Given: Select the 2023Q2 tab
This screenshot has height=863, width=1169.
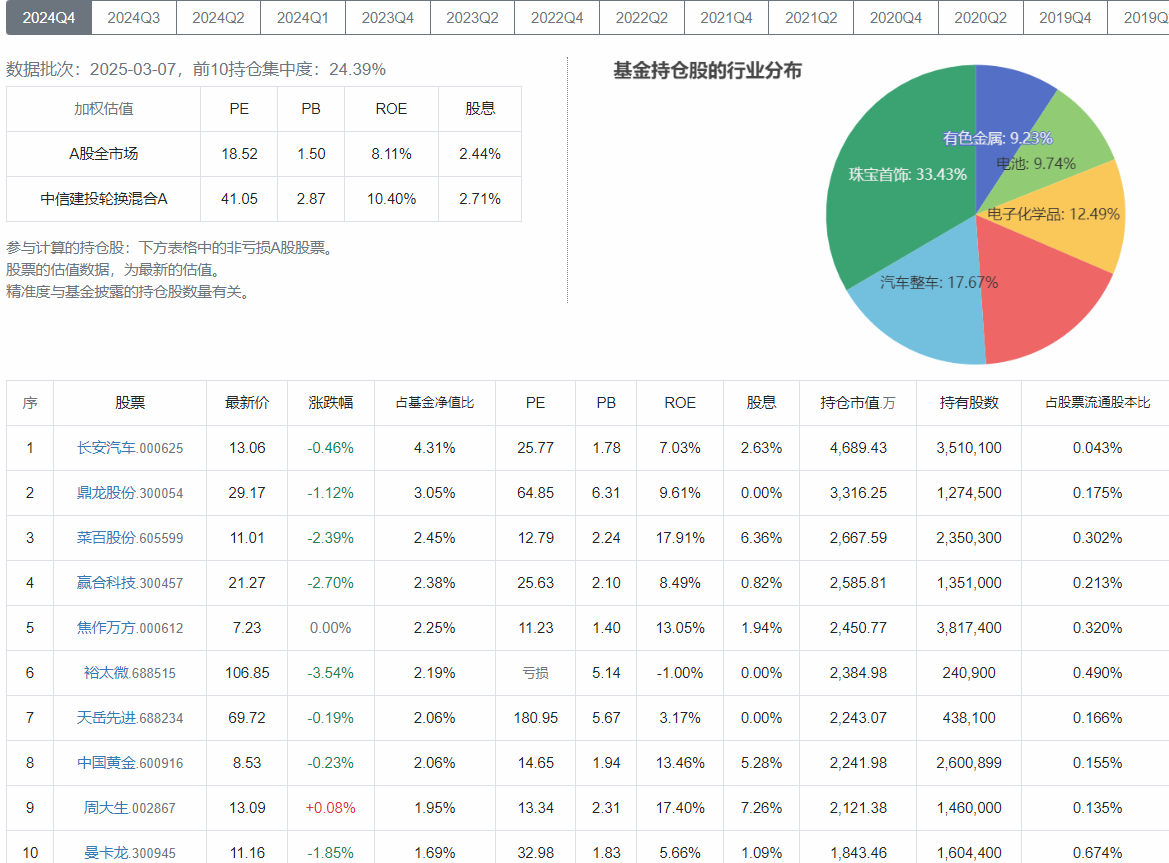Looking at the screenshot, I should click(x=472, y=17).
